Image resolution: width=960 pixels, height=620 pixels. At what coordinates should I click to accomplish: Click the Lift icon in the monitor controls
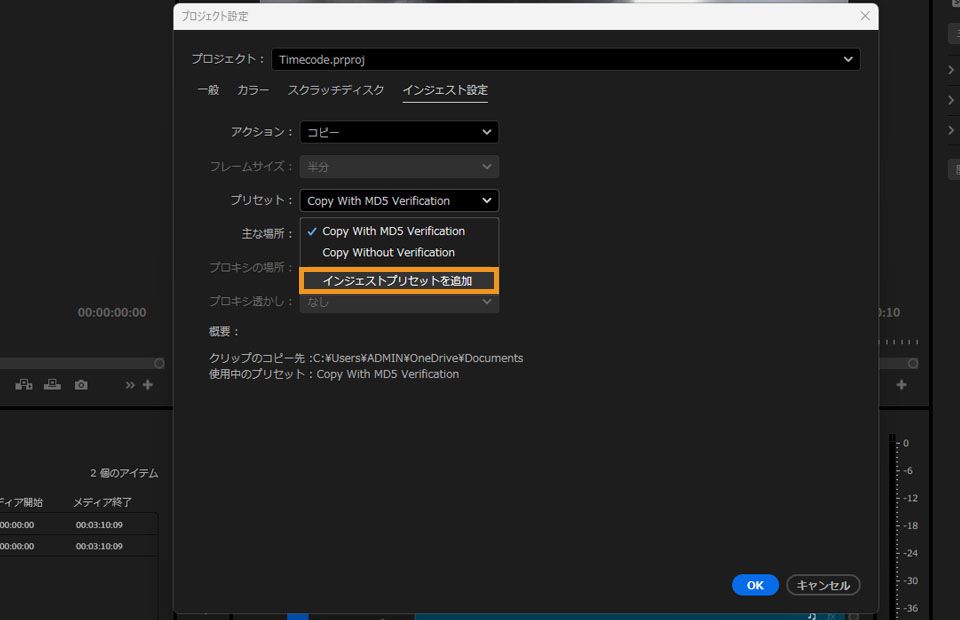[x=22, y=384]
